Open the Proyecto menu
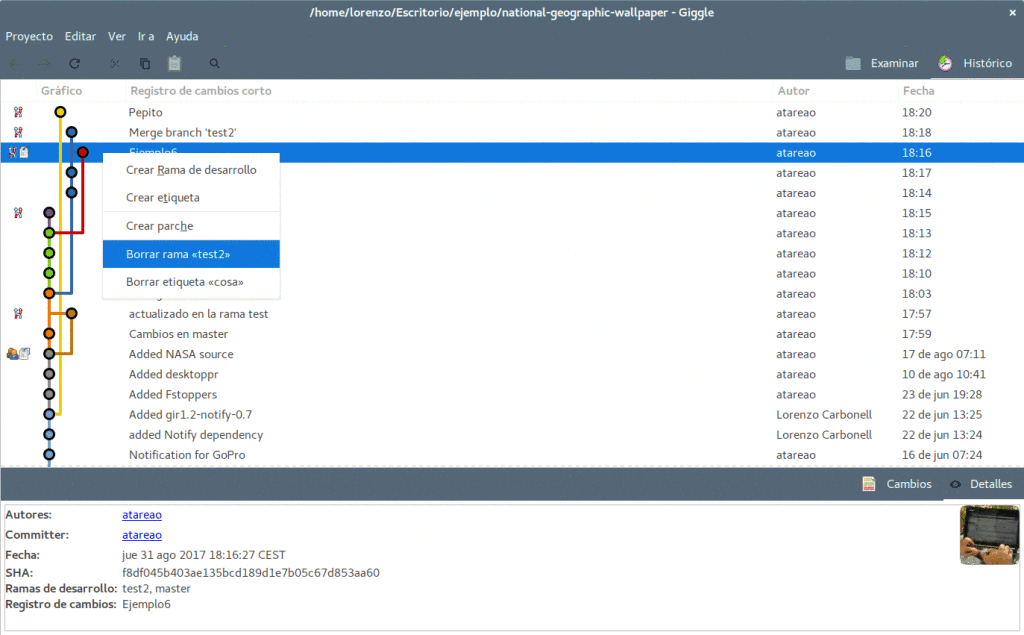 [x=29, y=36]
